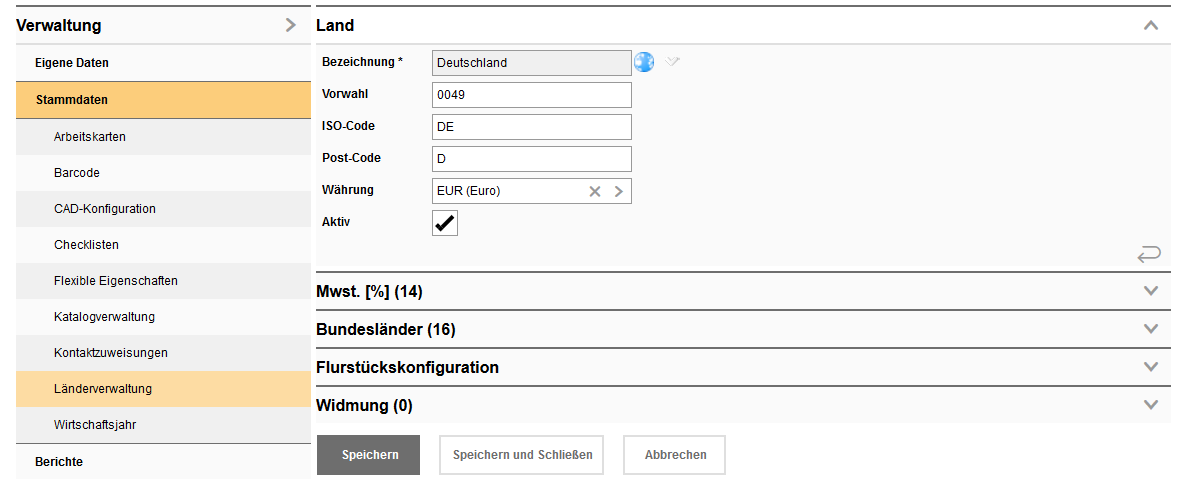Open Arbeitskarten under Stammdaten
Screen dimensions: 1186x479
163,137
